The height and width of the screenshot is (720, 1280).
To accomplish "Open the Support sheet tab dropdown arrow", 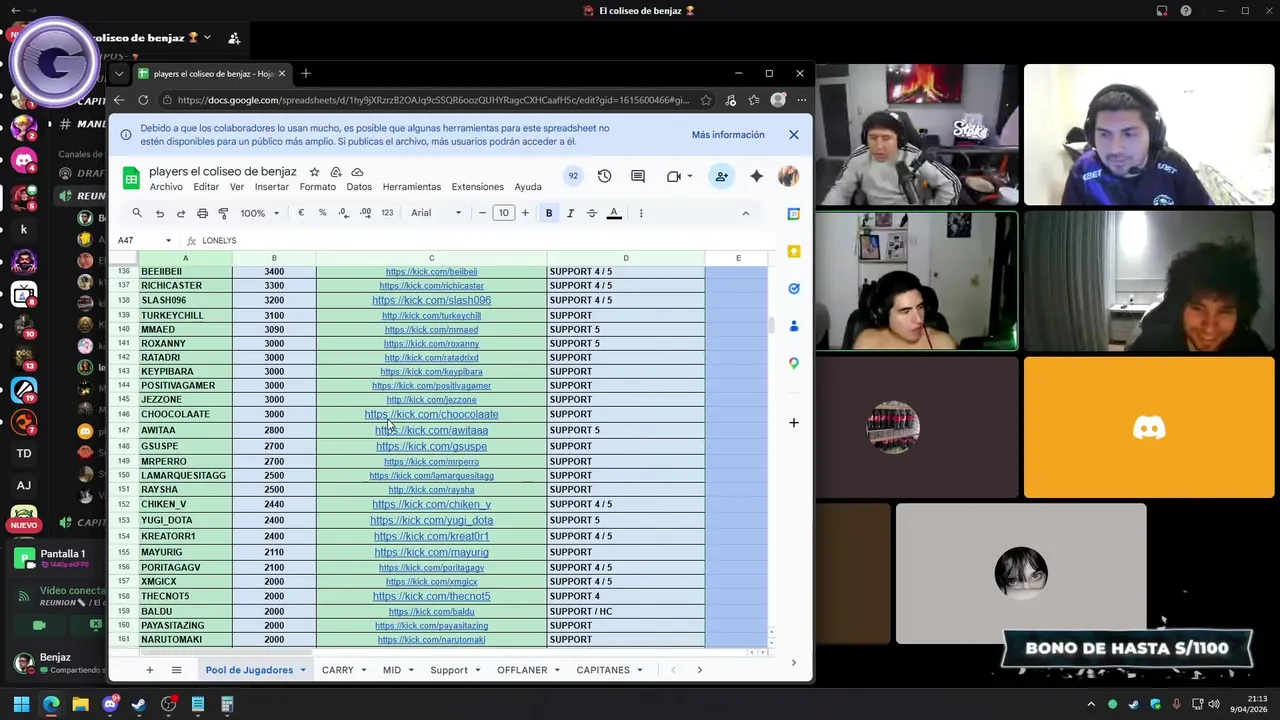I will 478,670.
